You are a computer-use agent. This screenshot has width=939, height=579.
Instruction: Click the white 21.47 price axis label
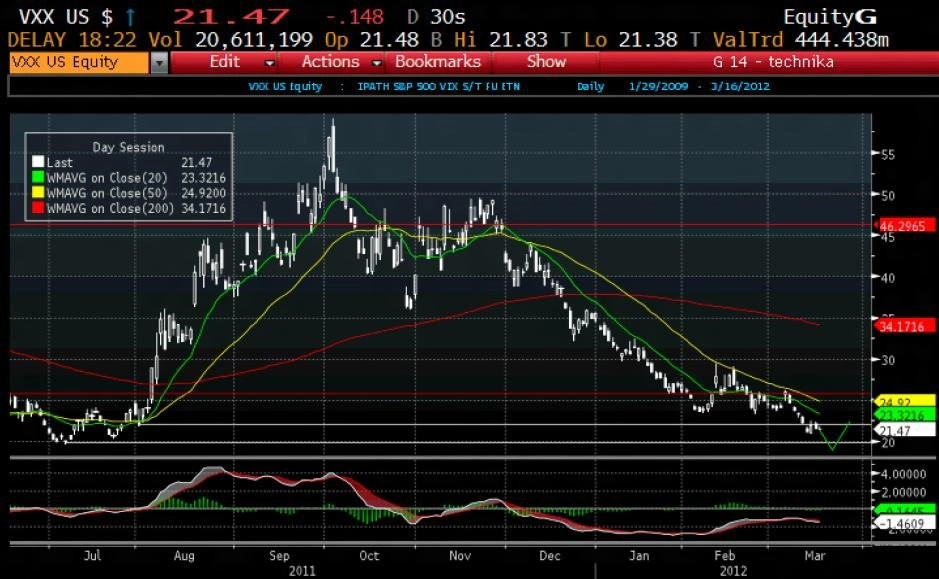click(x=904, y=430)
